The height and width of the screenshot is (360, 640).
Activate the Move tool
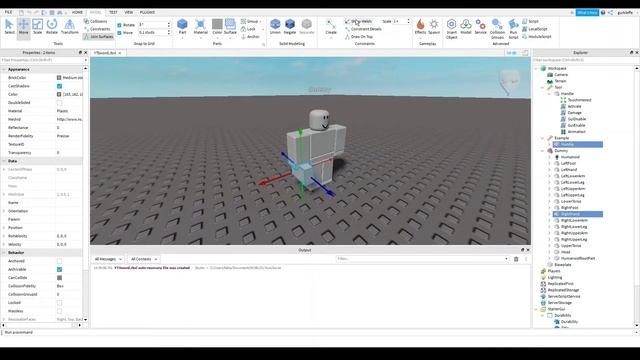pyautogui.click(x=23, y=27)
